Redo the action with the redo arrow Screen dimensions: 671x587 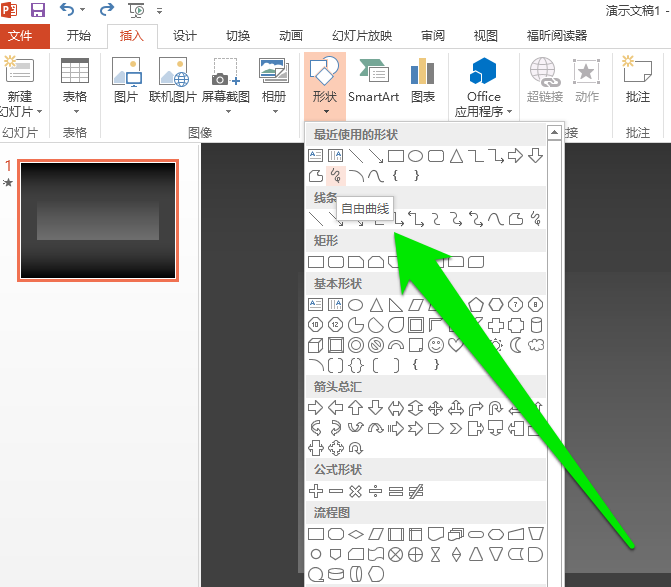(107, 9)
